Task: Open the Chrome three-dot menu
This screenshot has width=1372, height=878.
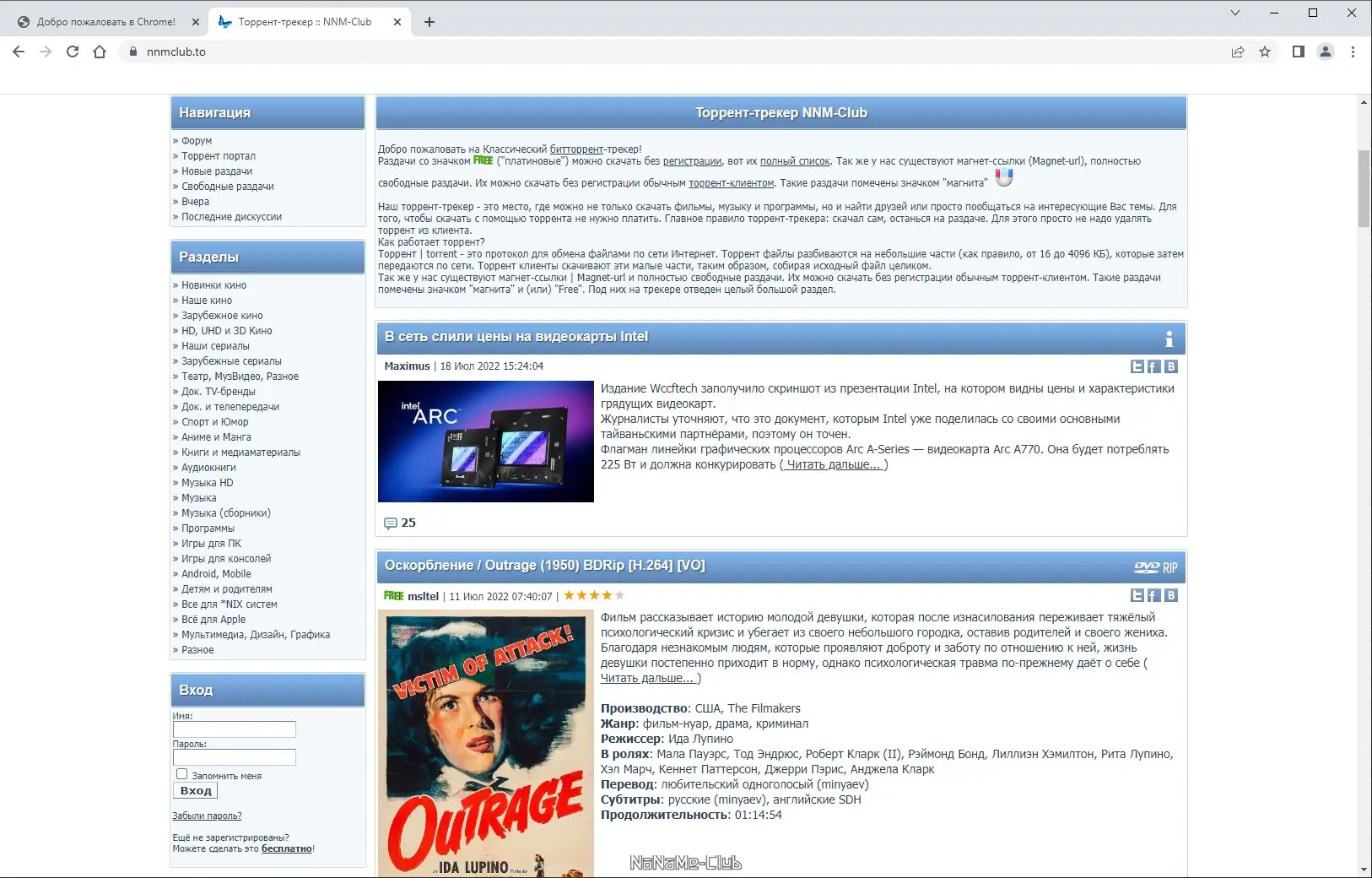Action: [x=1353, y=51]
